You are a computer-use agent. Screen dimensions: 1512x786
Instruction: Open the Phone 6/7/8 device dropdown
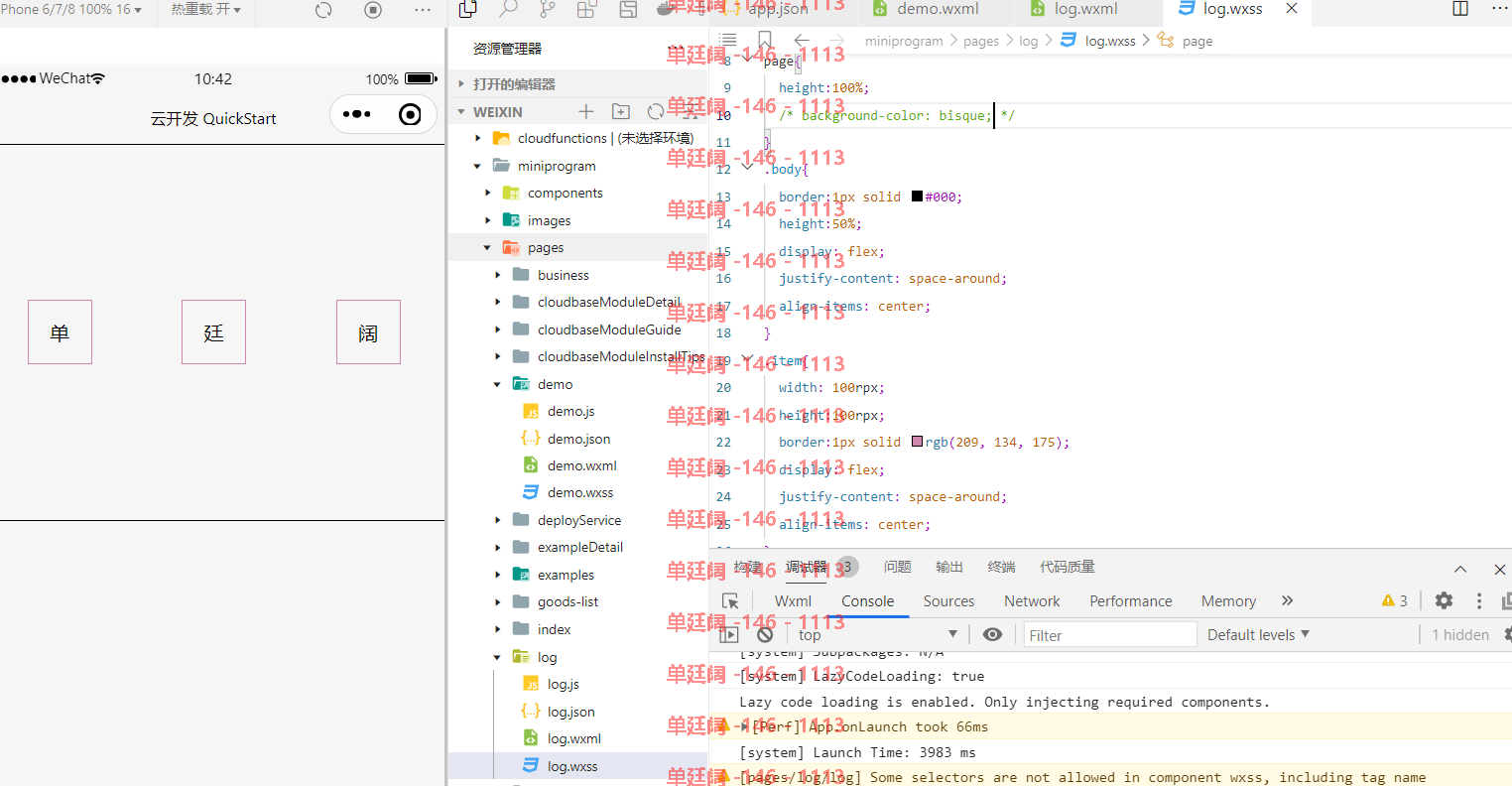(71, 9)
